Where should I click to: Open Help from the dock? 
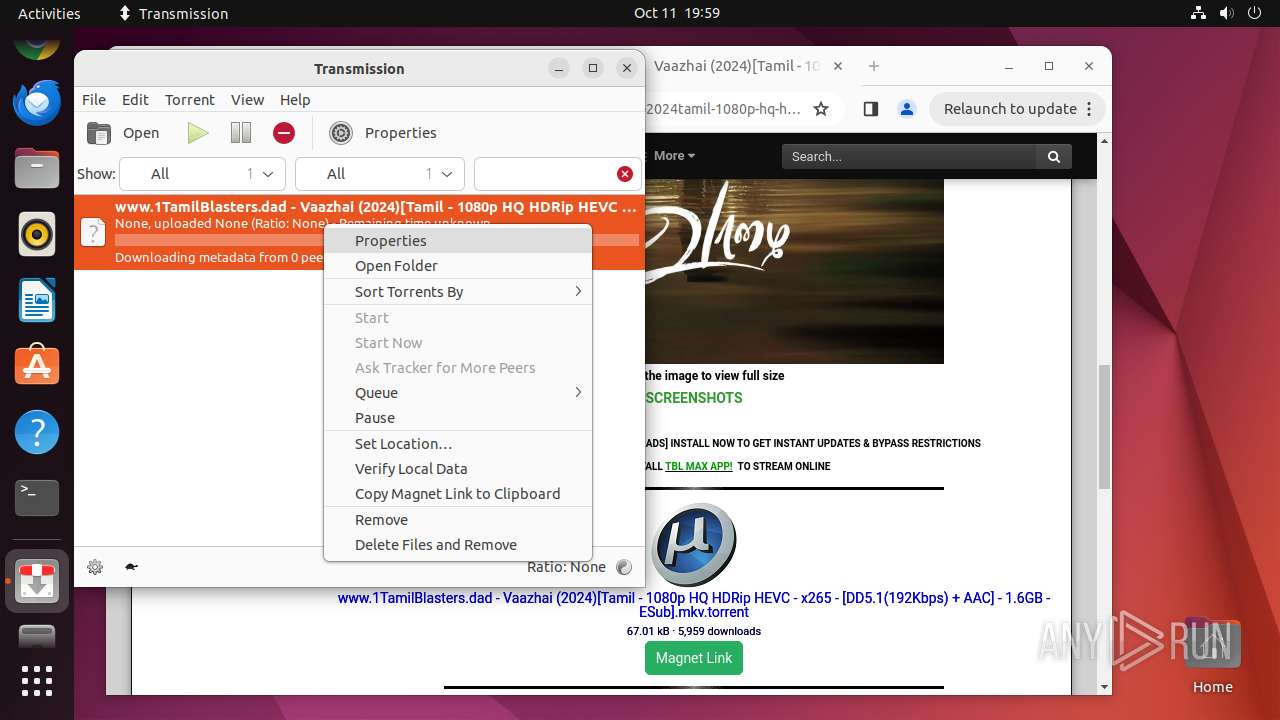pyautogui.click(x=37, y=432)
